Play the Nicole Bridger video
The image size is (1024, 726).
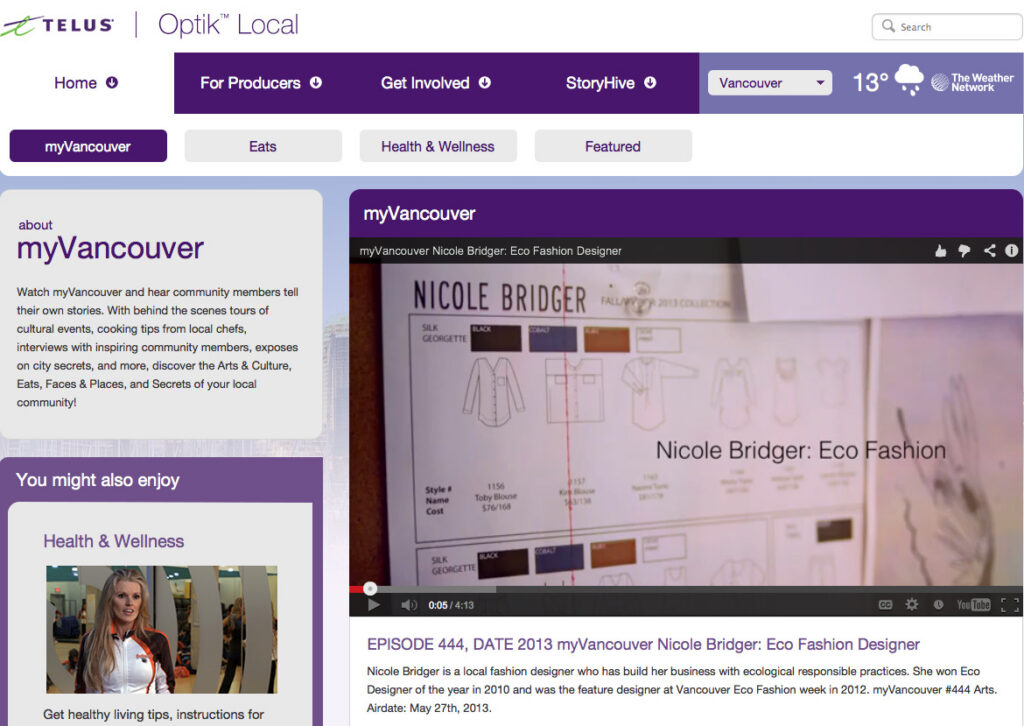click(374, 605)
